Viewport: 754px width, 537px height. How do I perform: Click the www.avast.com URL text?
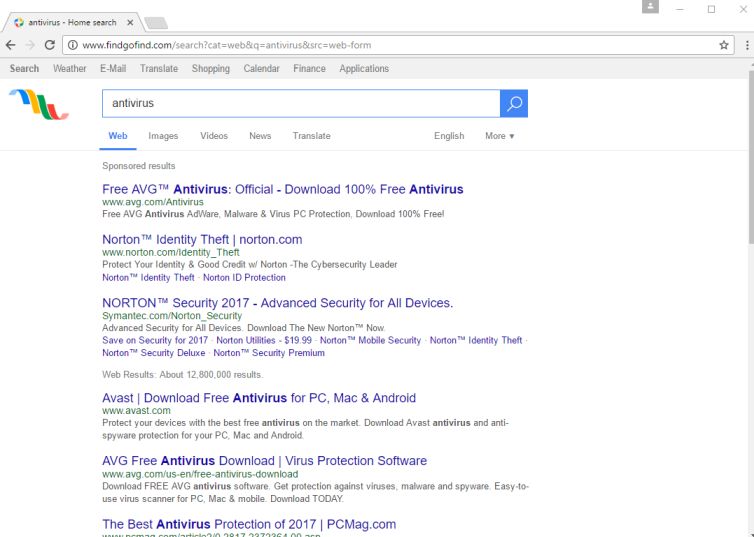coord(136,411)
